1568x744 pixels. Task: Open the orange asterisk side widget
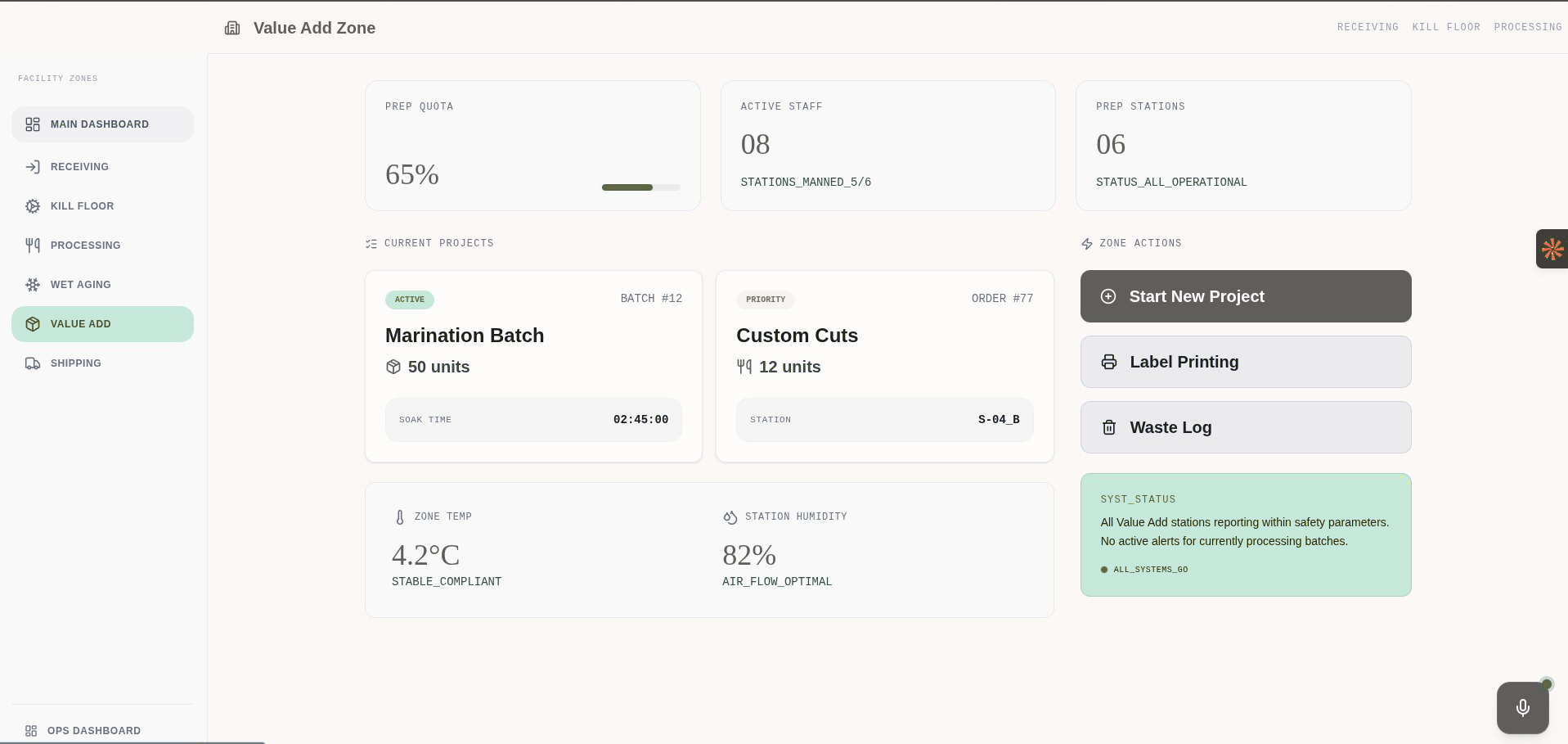pyautogui.click(x=1552, y=249)
